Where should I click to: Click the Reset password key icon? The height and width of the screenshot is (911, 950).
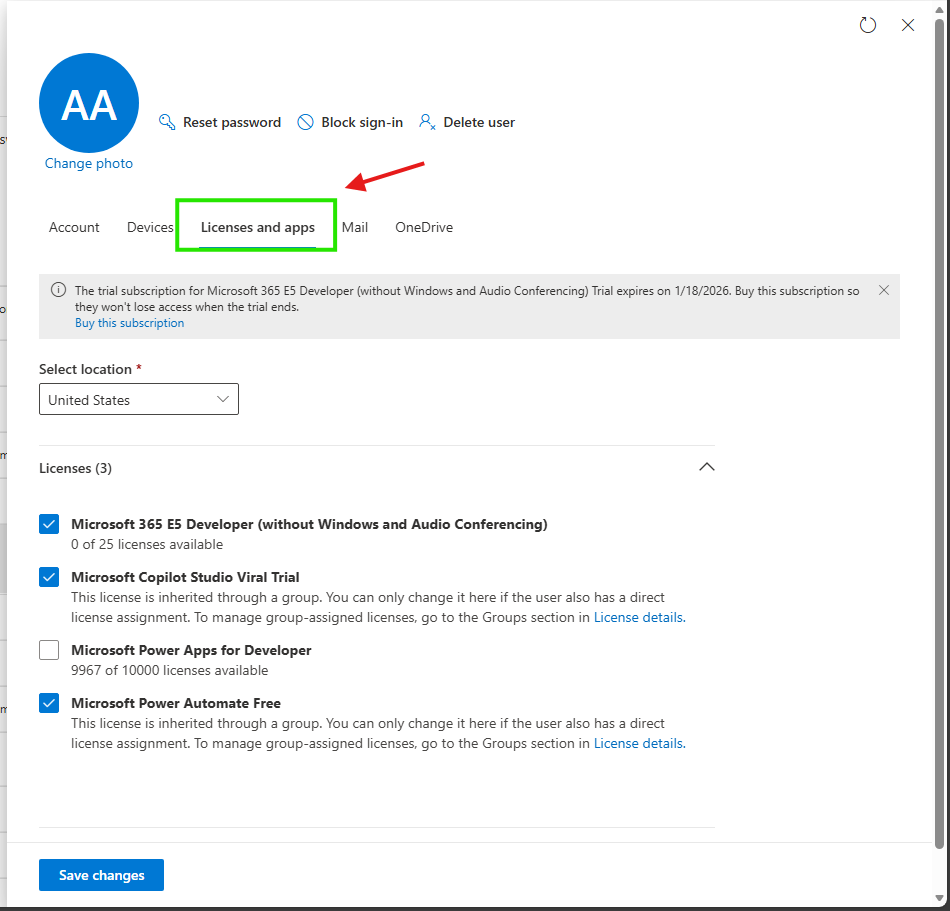click(167, 122)
